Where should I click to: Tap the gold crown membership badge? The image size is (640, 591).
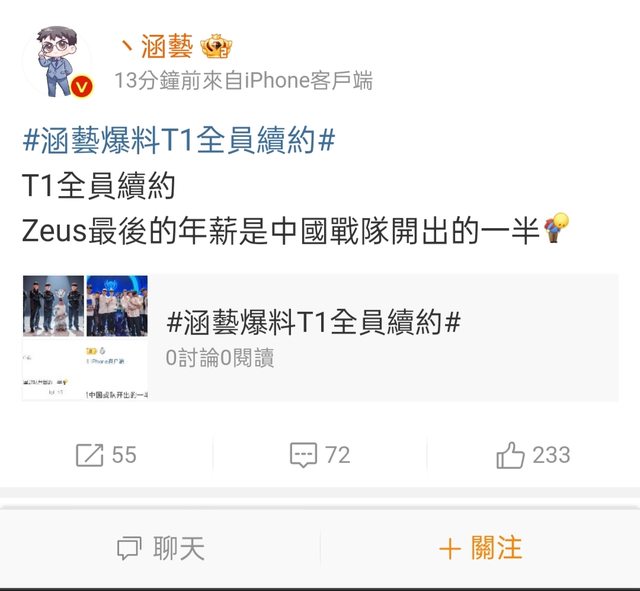click(x=216, y=47)
